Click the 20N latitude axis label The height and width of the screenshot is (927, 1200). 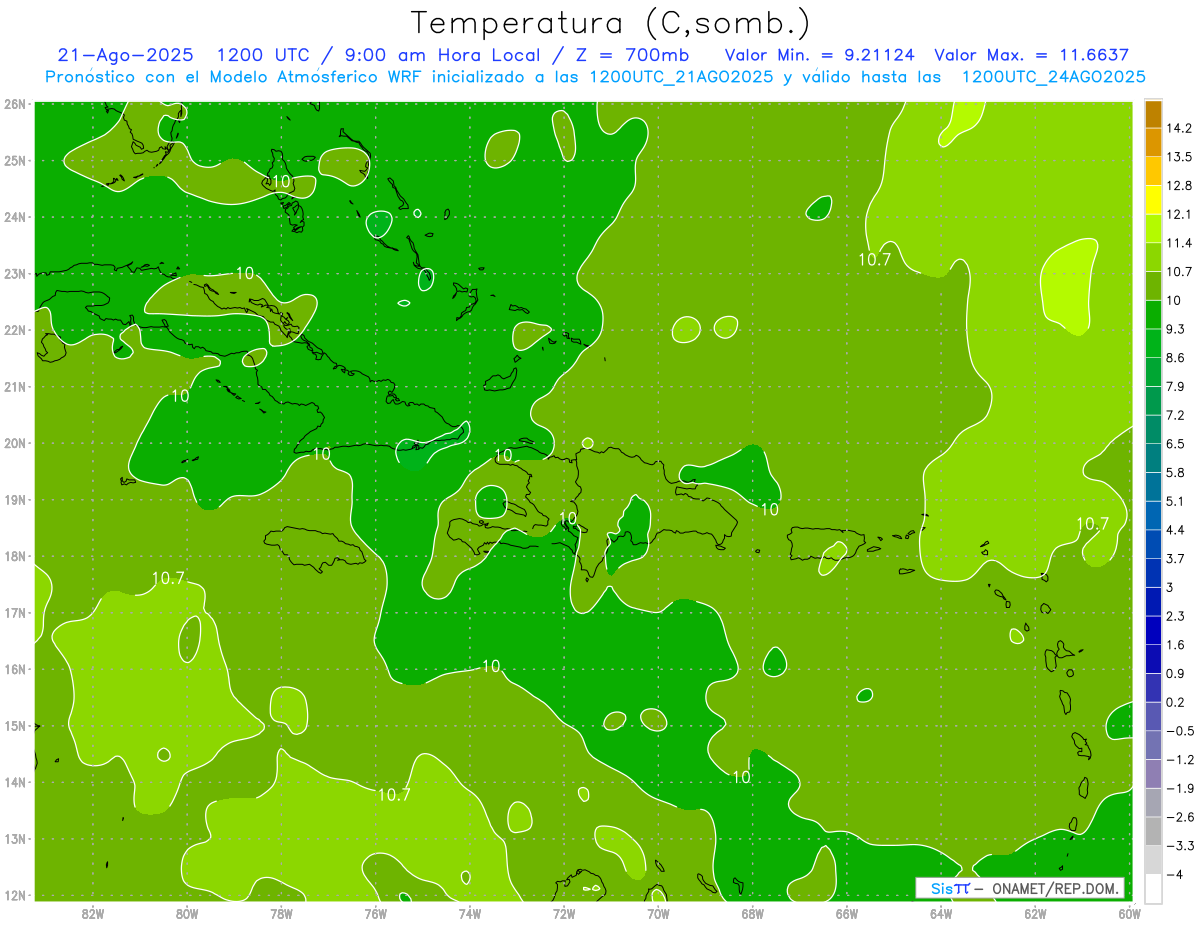14,443
